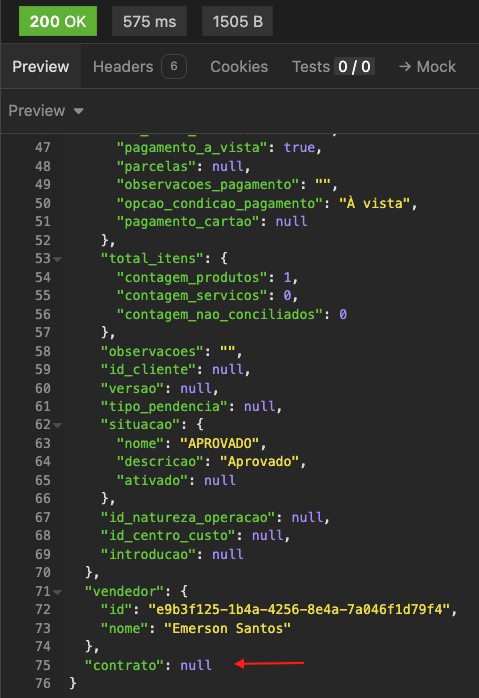Open the Cookies tab
Viewport: 479px width, 698px height.
239,67
